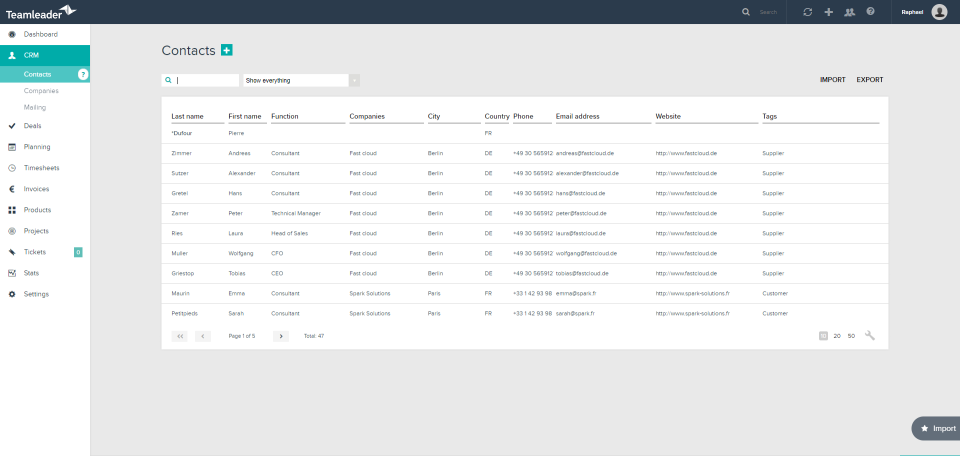Image resolution: width=960 pixels, height=456 pixels.
Task: Open contact row Dufour Pierre
Action: pos(525,133)
